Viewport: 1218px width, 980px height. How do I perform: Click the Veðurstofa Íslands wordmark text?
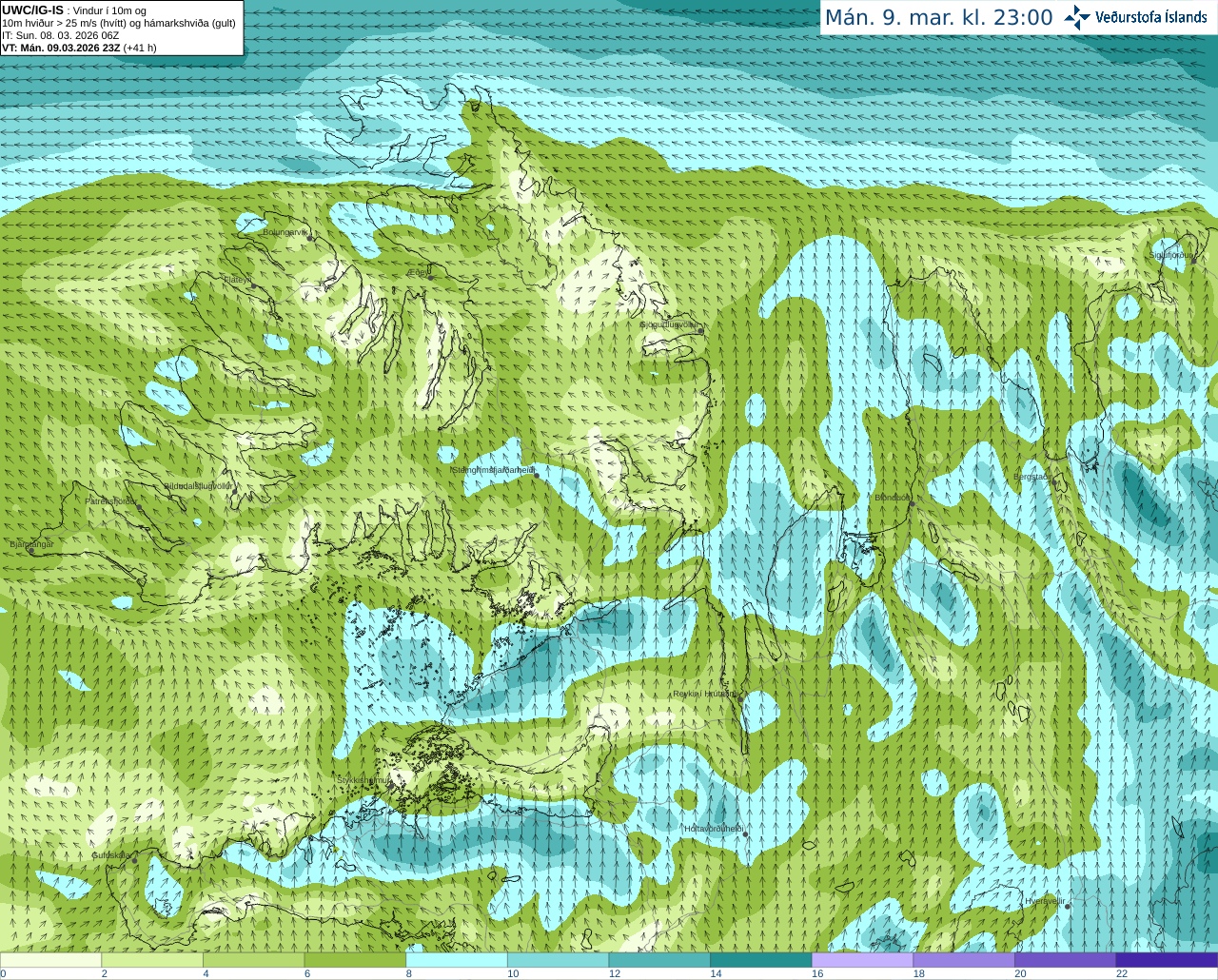pyautogui.click(x=1150, y=17)
